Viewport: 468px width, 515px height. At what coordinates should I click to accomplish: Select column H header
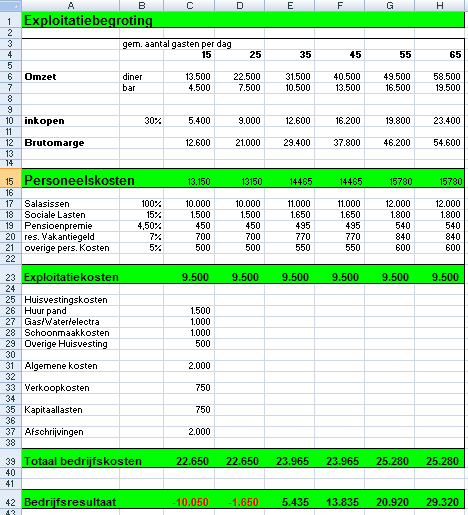(x=440, y=5)
